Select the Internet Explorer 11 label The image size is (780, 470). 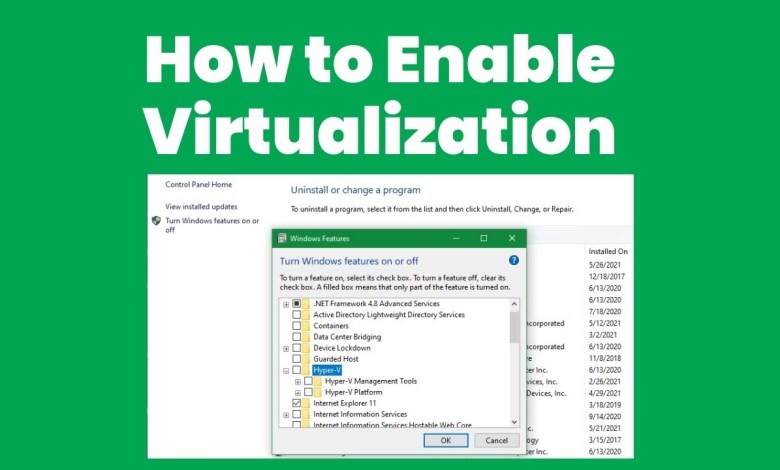click(x=345, y=403)
